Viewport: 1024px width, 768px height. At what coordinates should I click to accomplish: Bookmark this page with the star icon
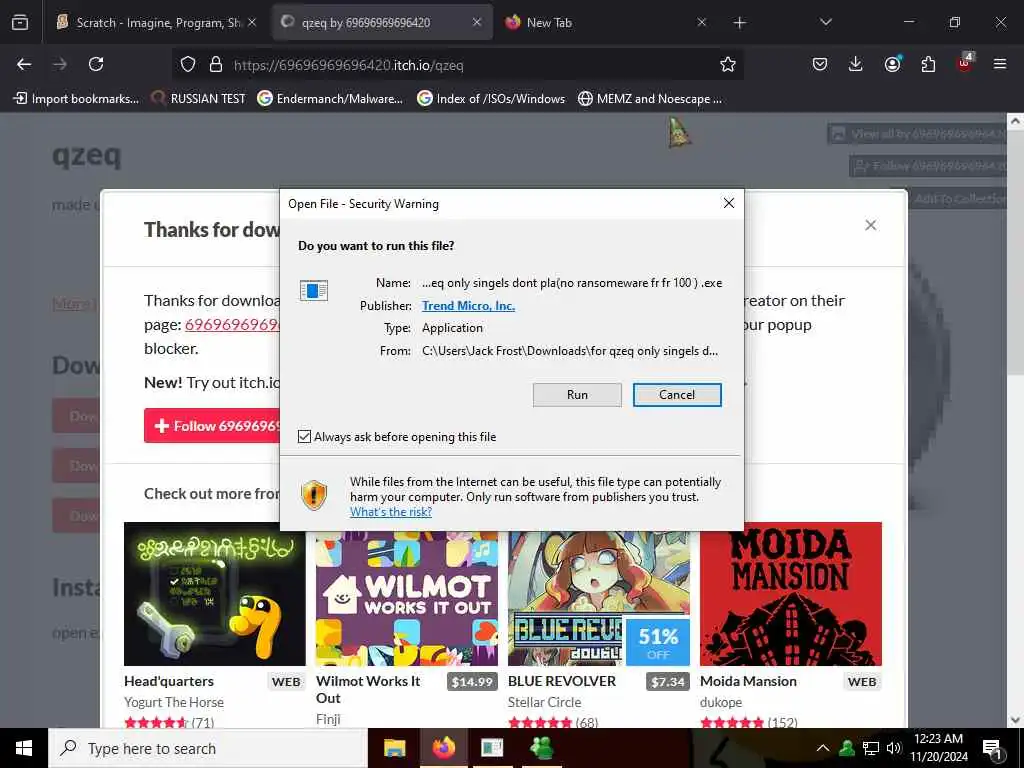(728, 64)
